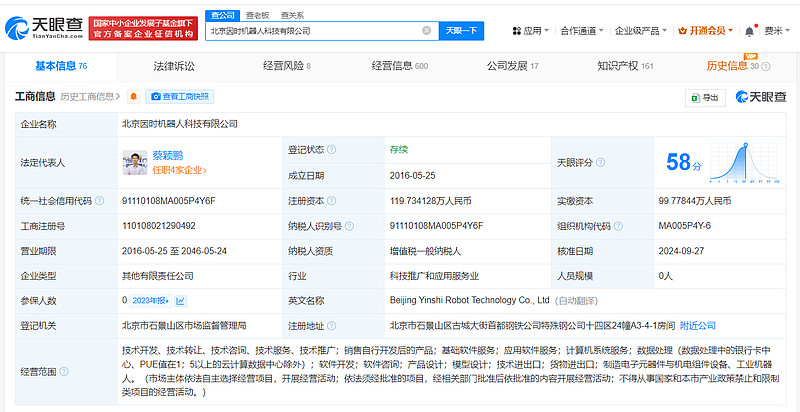
Task: Click 蔡颖鹏's profile photo
Action: (135, 163)
